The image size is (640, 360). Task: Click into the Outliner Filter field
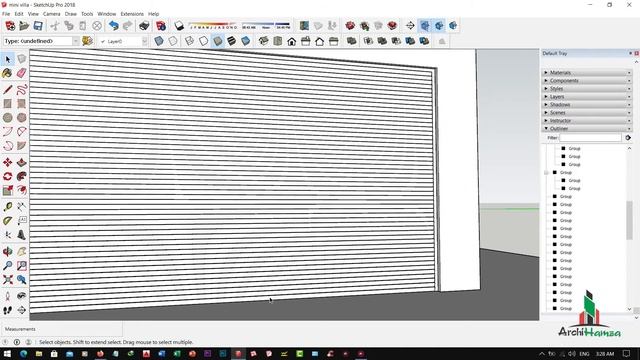coord(590,138)
